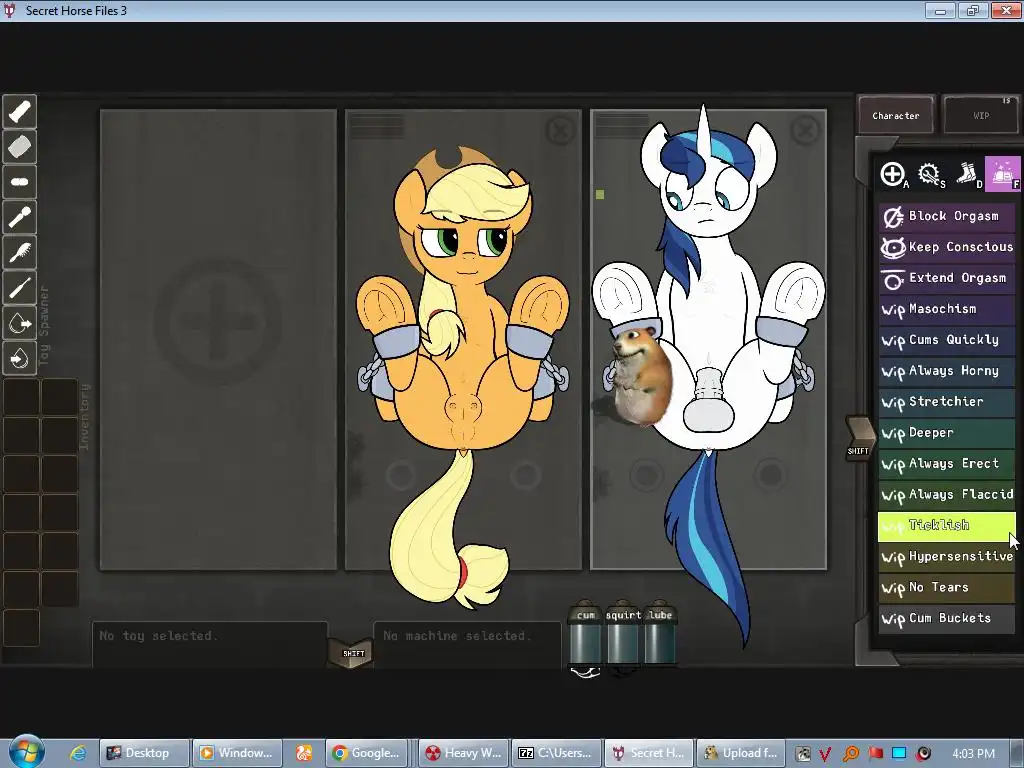Open the Windows Start menu

pyautogui.click(x=27, y=752)
